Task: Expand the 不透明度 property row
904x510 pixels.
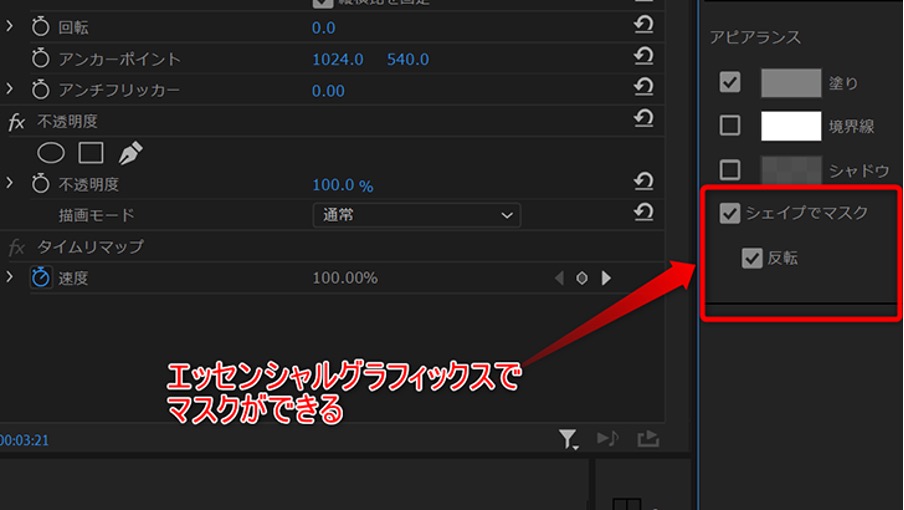Action: coord(9,183)
